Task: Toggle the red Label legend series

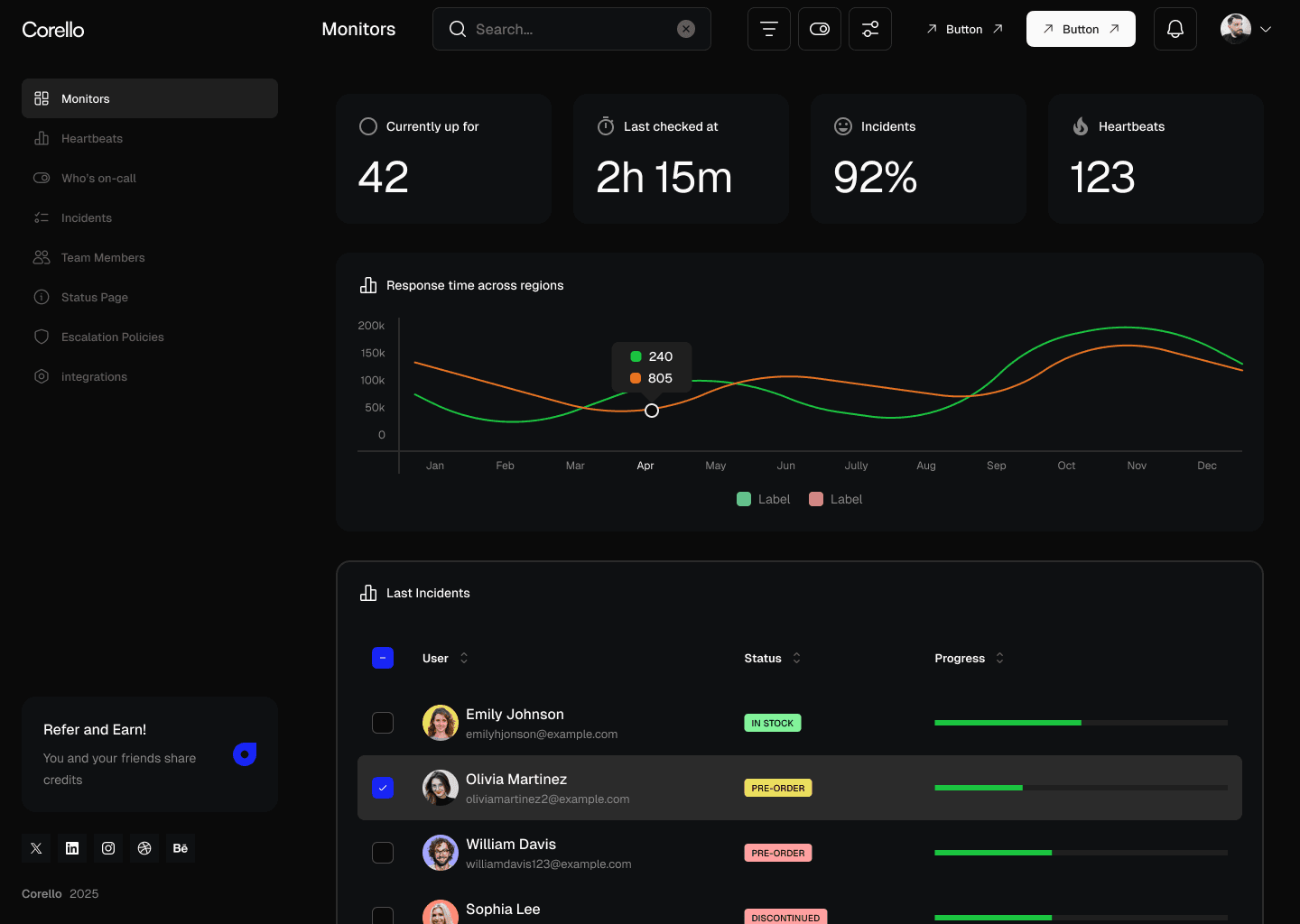Action: 835,499
